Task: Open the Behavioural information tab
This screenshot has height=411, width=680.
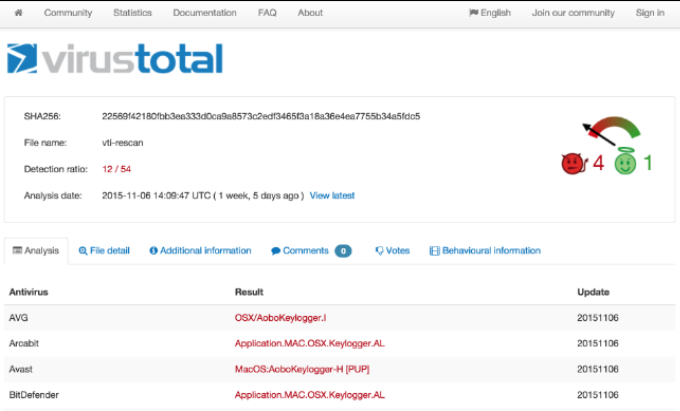Action: 485,251
